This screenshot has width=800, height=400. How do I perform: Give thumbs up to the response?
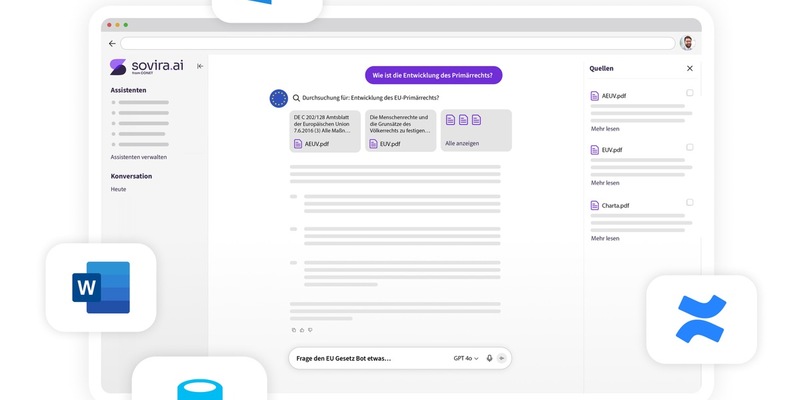[x=301, y=329]
